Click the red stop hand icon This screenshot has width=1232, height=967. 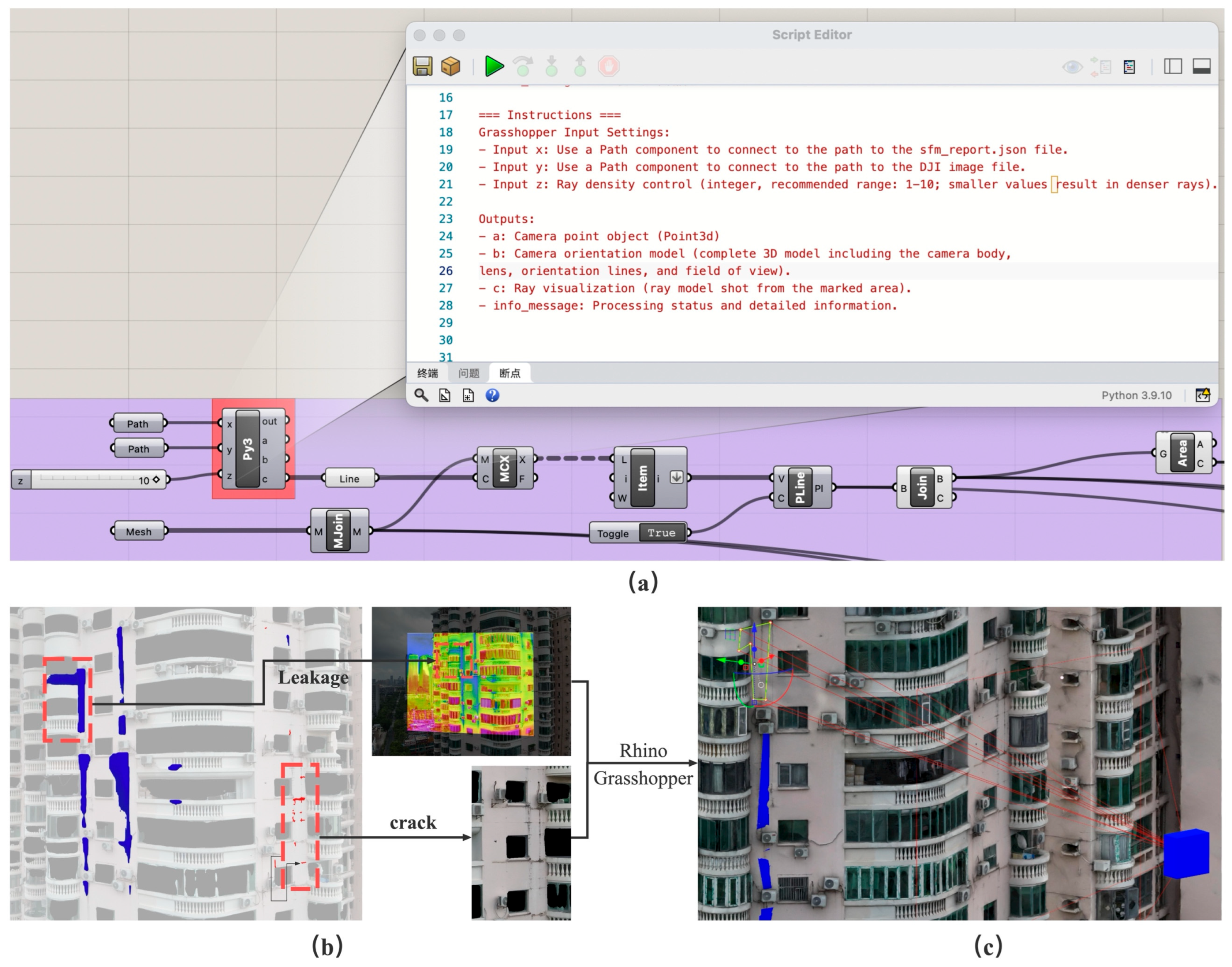pos(609,66)
